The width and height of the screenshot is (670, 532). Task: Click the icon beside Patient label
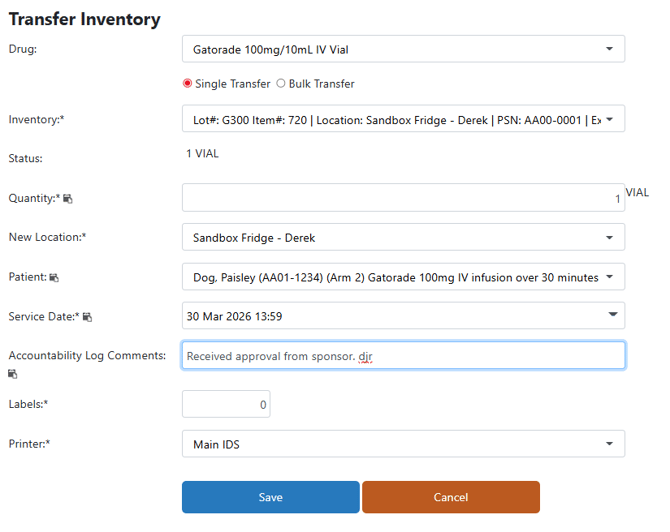[54, 278]
